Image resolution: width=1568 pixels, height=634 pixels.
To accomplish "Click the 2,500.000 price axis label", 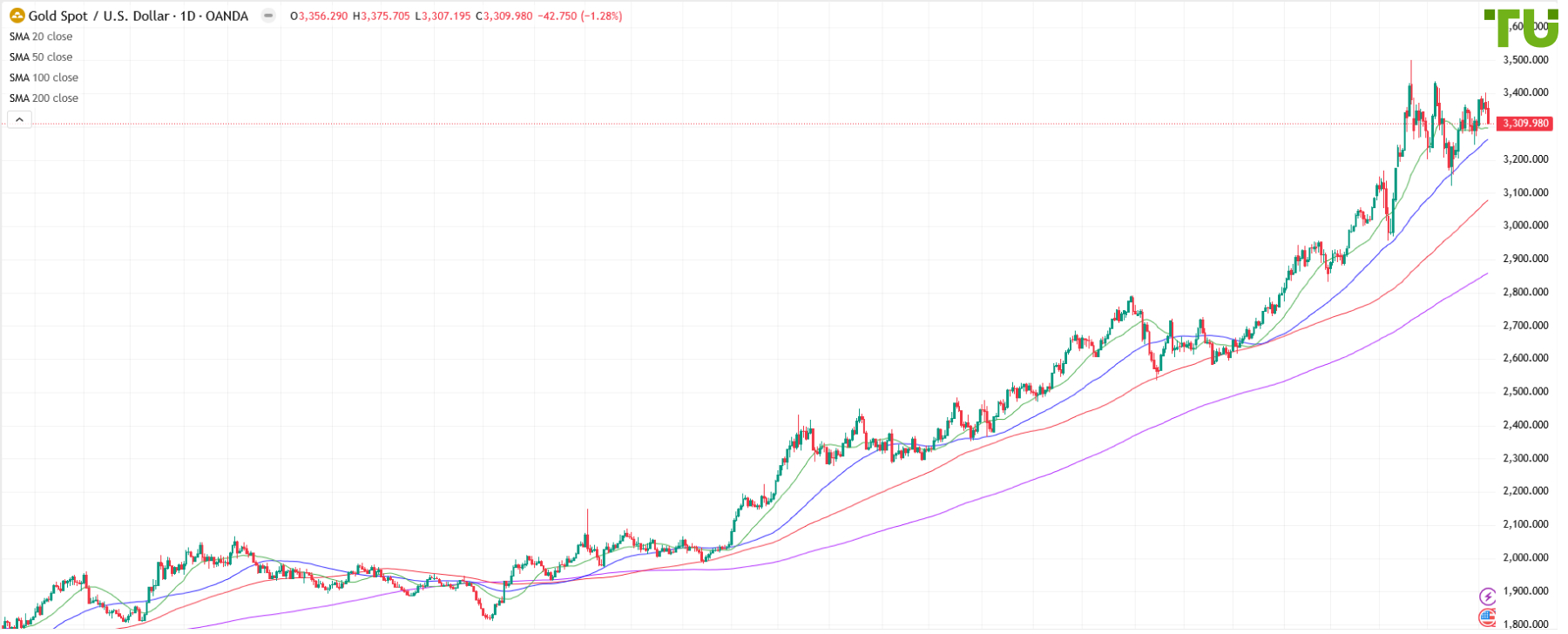I will pyautogui.click(x=1525, y=391).
